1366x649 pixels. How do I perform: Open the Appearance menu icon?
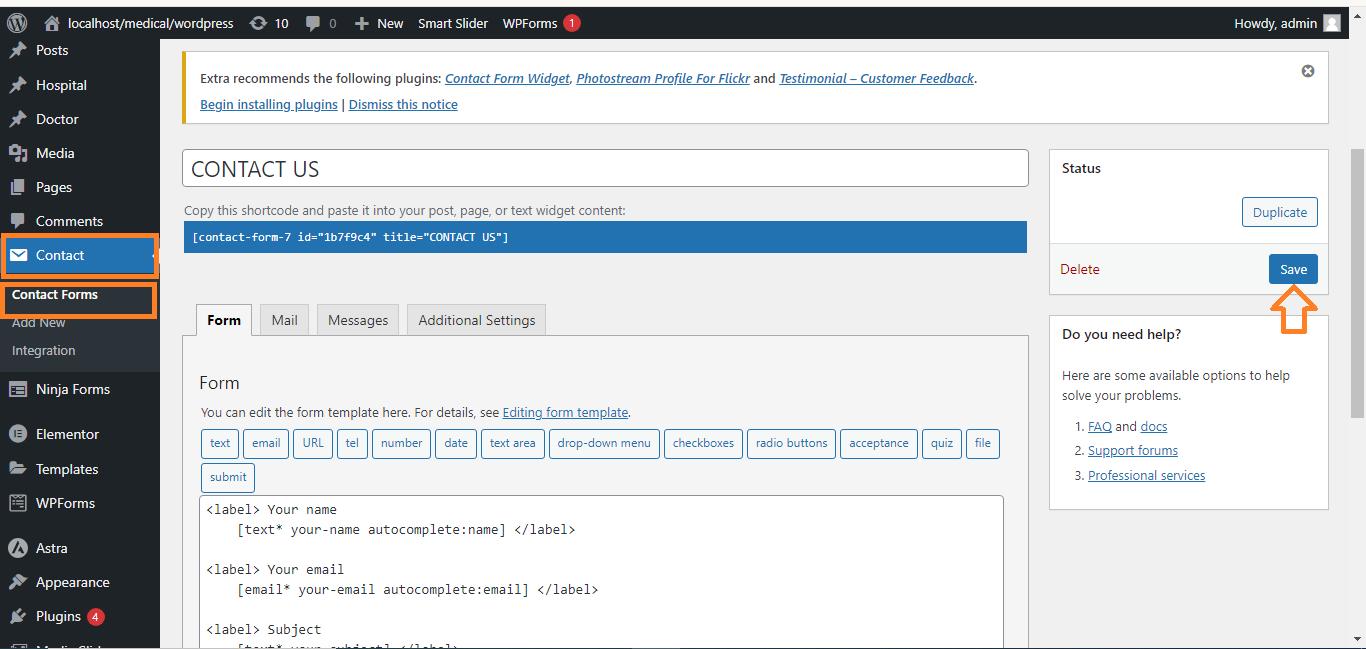[18, 582]
